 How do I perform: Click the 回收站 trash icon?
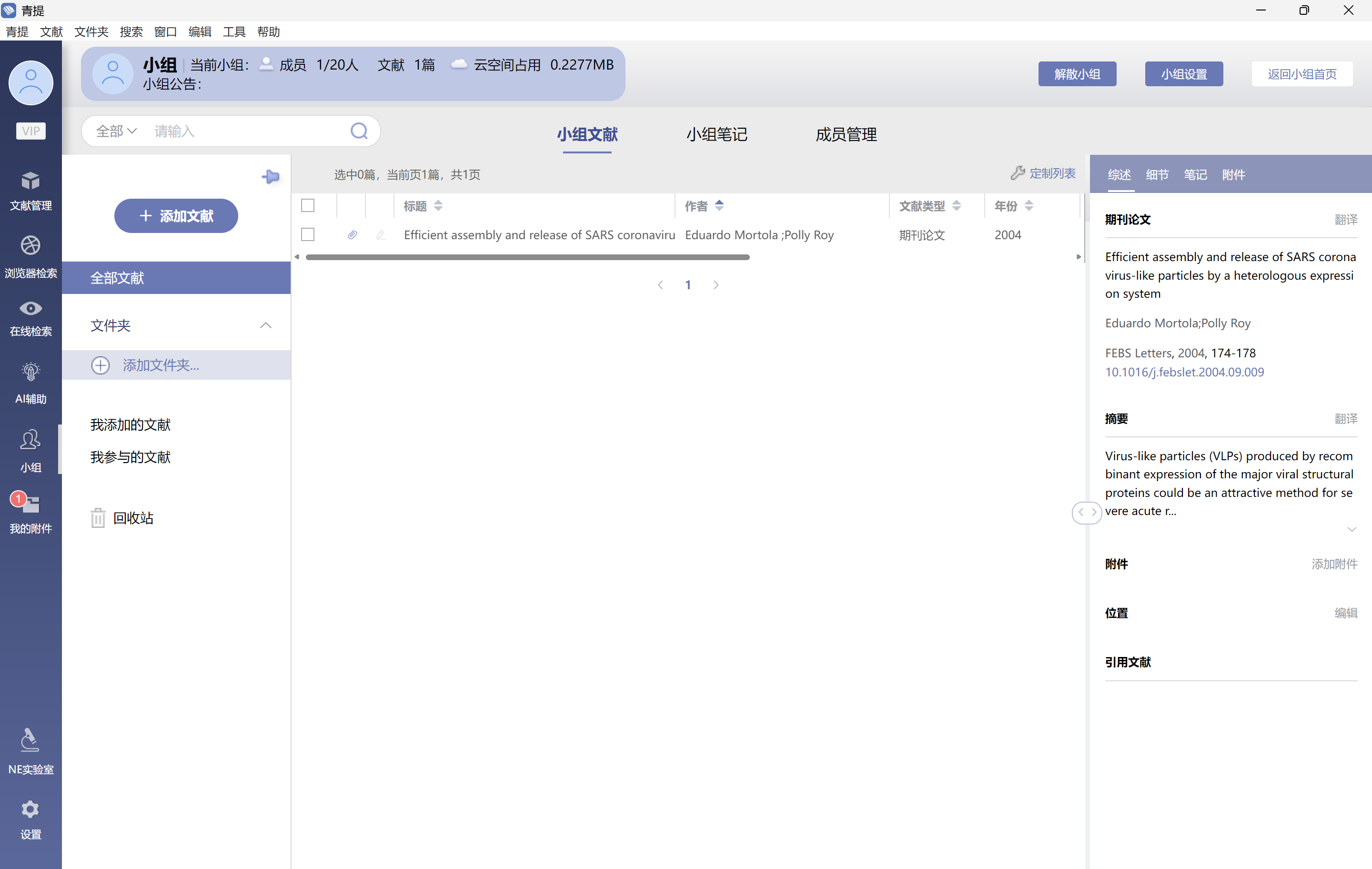[x=98, y=517]
